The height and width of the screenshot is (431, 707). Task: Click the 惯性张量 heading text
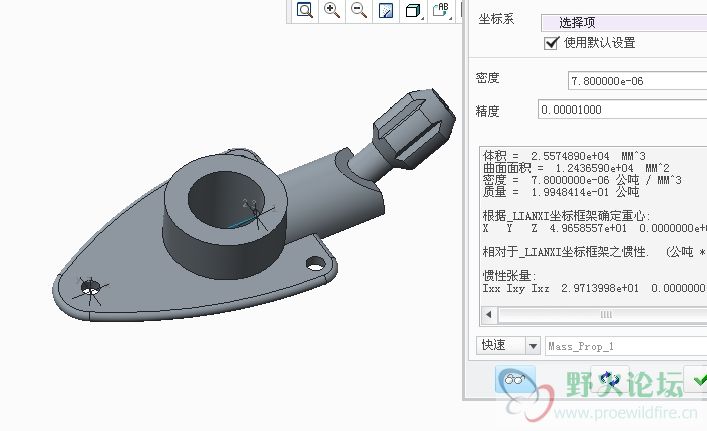pos(509,276)
